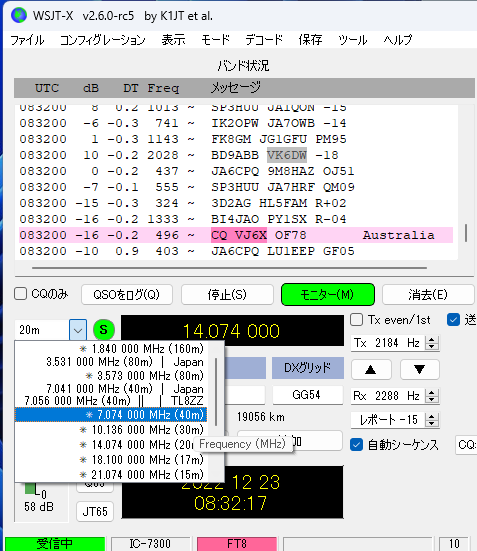Collapse the 20m band dropdown arrow
The height and width of the screenshot is (551, 477).
pyautogui.click(x=78, y=330)
